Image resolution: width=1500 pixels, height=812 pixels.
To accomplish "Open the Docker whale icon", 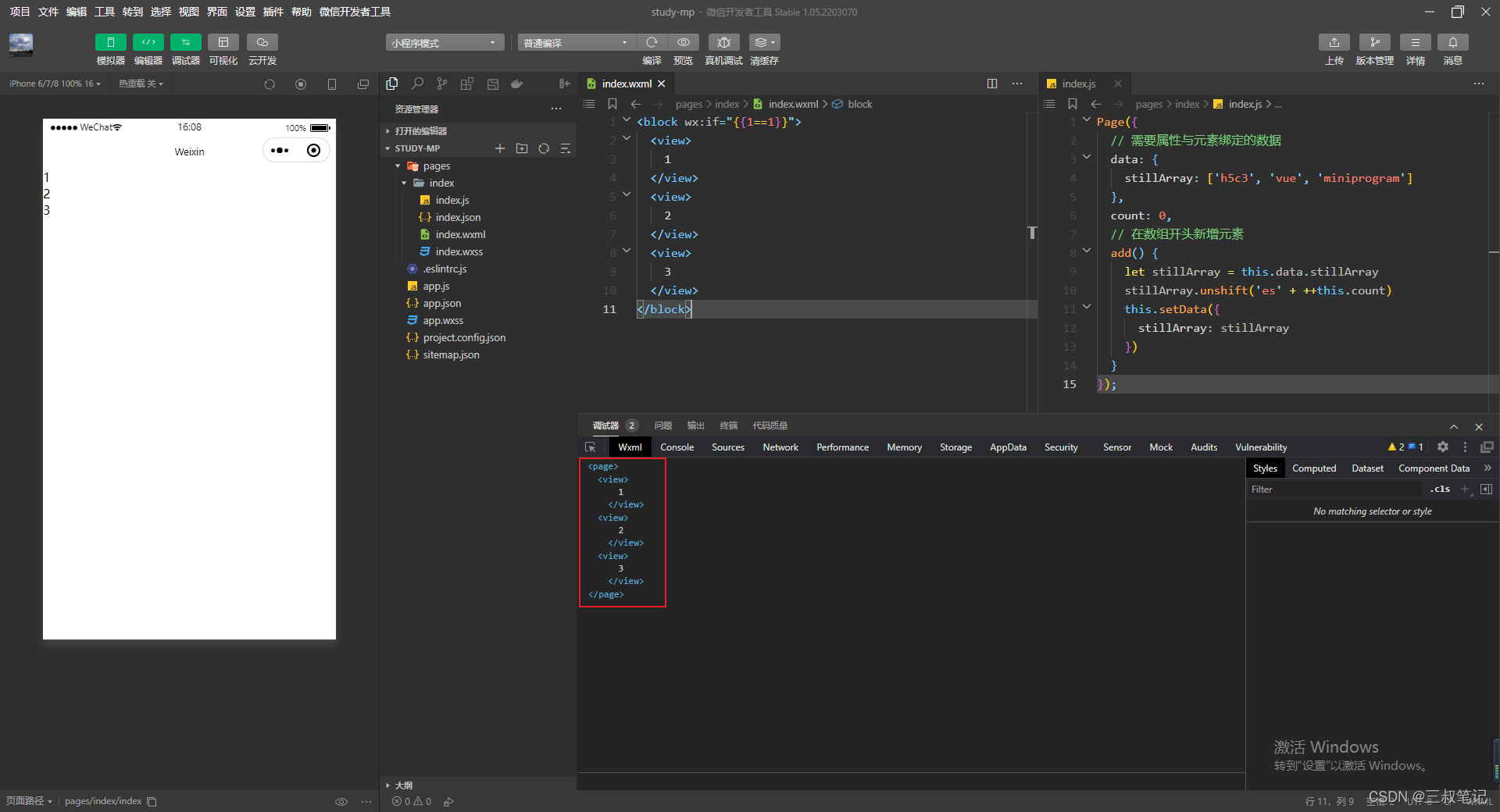I will 516,84.
